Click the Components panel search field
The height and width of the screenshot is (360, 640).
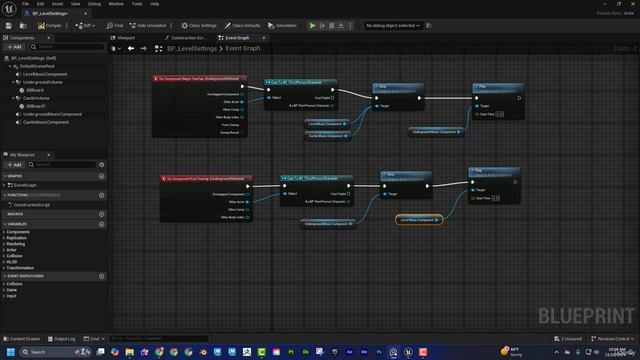[x=67, y=47]
